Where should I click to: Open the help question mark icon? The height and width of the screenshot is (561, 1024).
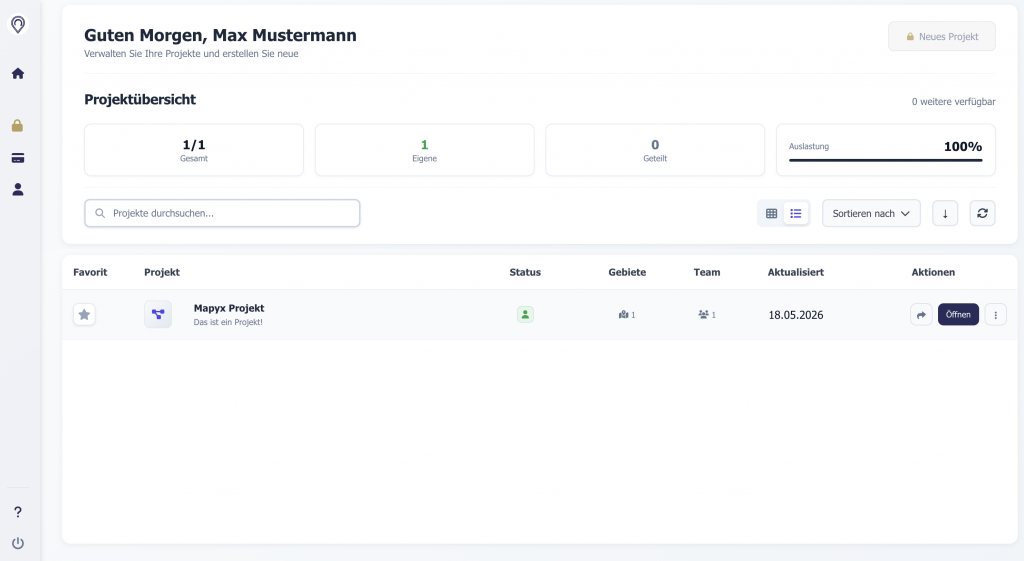tap(18, 512)
